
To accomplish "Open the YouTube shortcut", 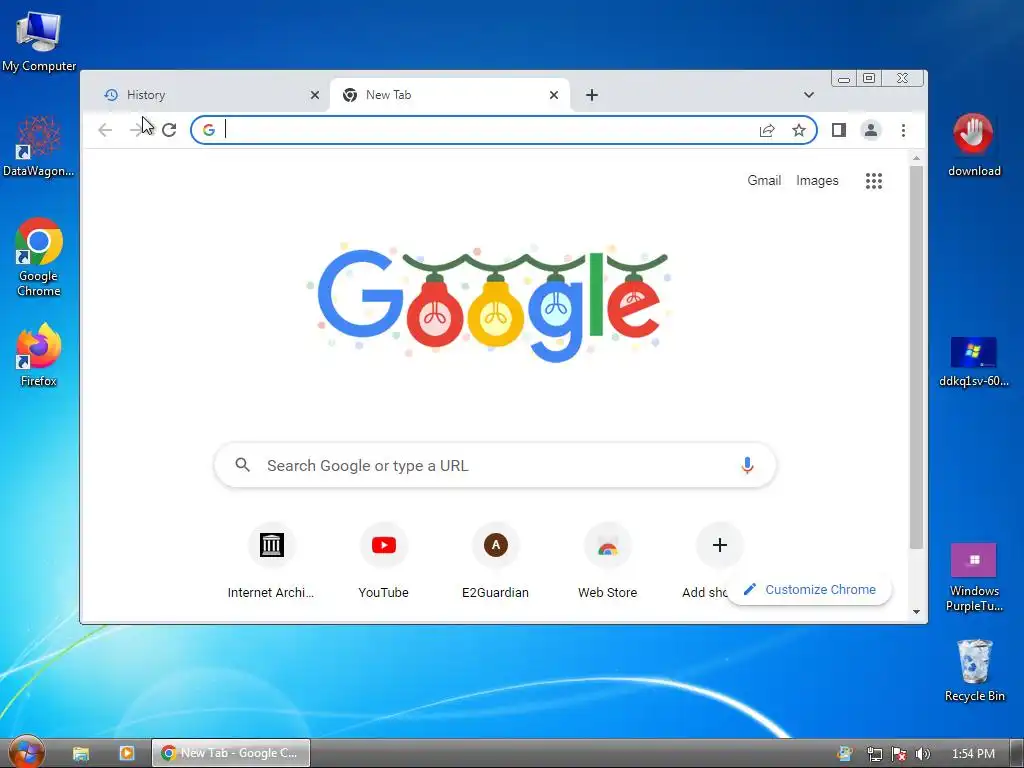I will click(383, 562).
